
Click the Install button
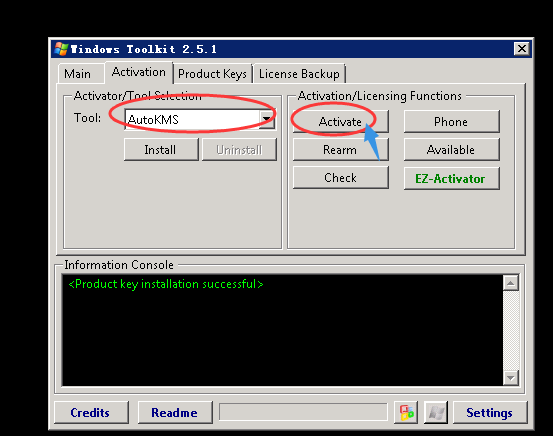[x=161, y=150]
